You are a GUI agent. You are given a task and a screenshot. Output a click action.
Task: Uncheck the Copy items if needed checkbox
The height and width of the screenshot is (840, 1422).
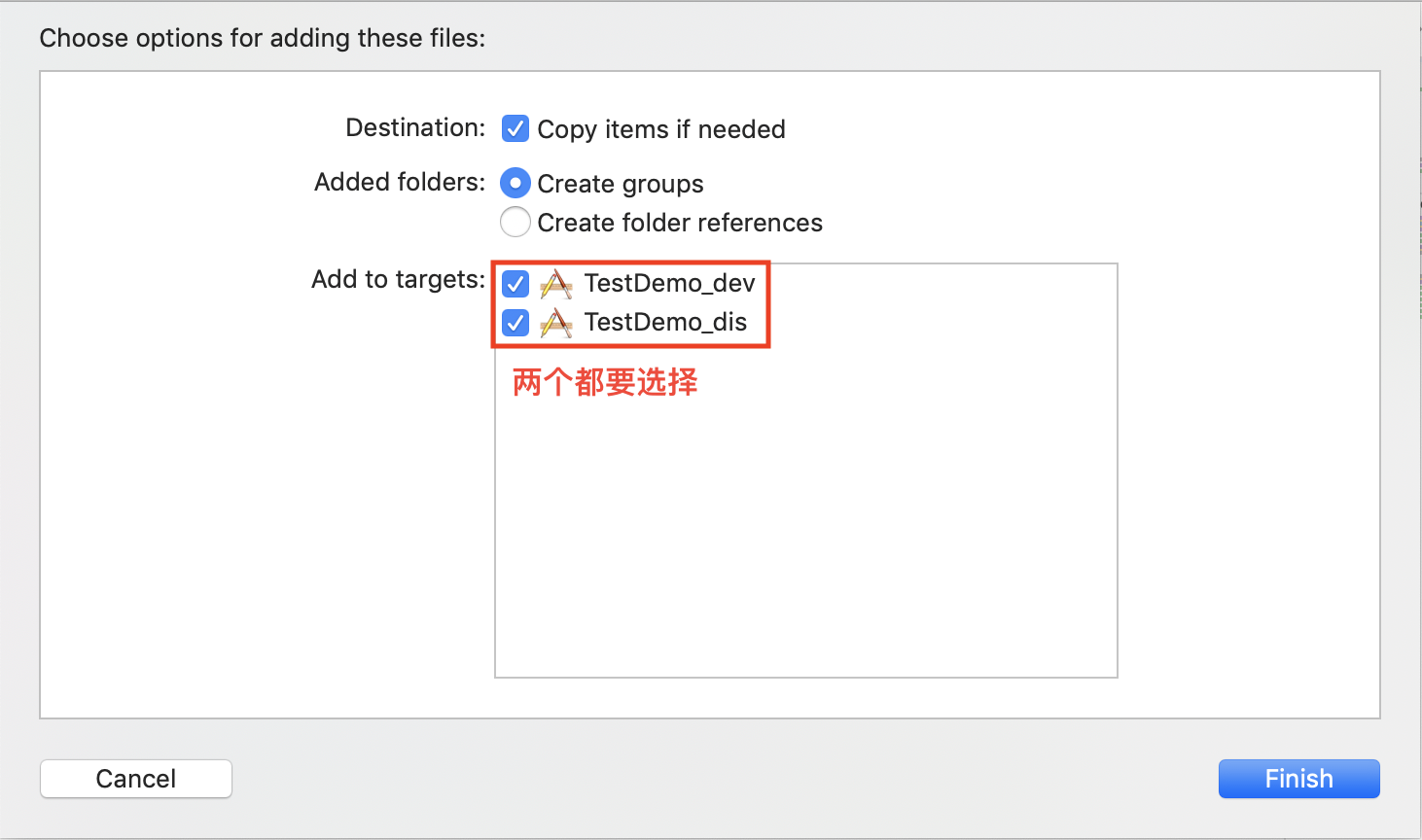515,128
